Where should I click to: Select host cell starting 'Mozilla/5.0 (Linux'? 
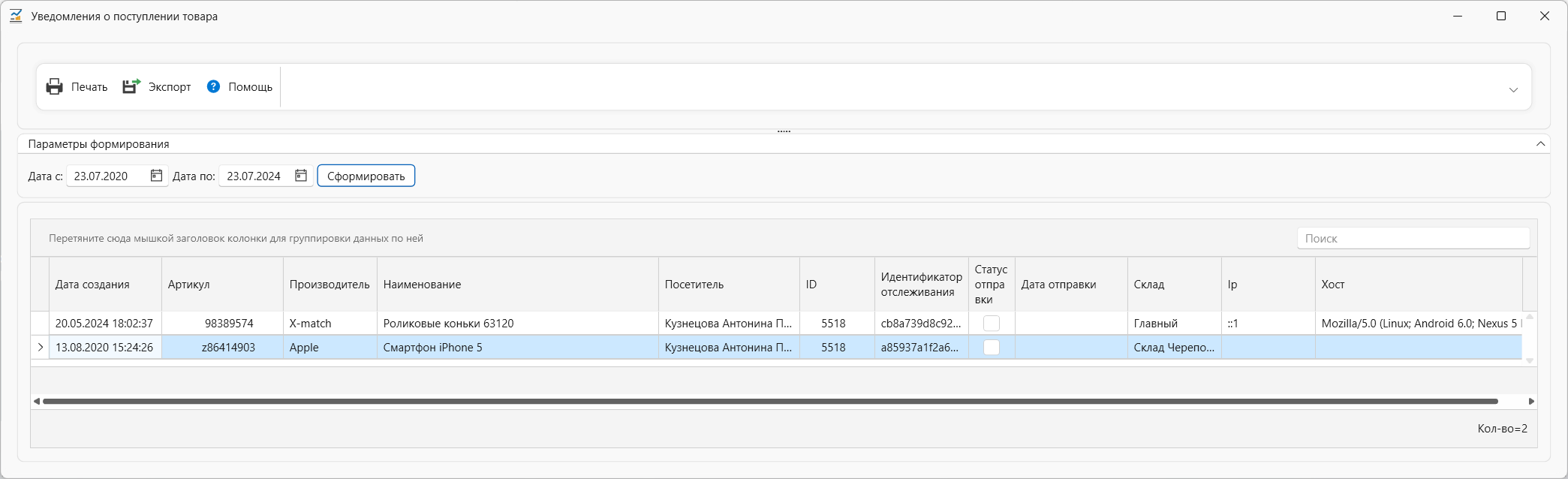pos(1419,324)
